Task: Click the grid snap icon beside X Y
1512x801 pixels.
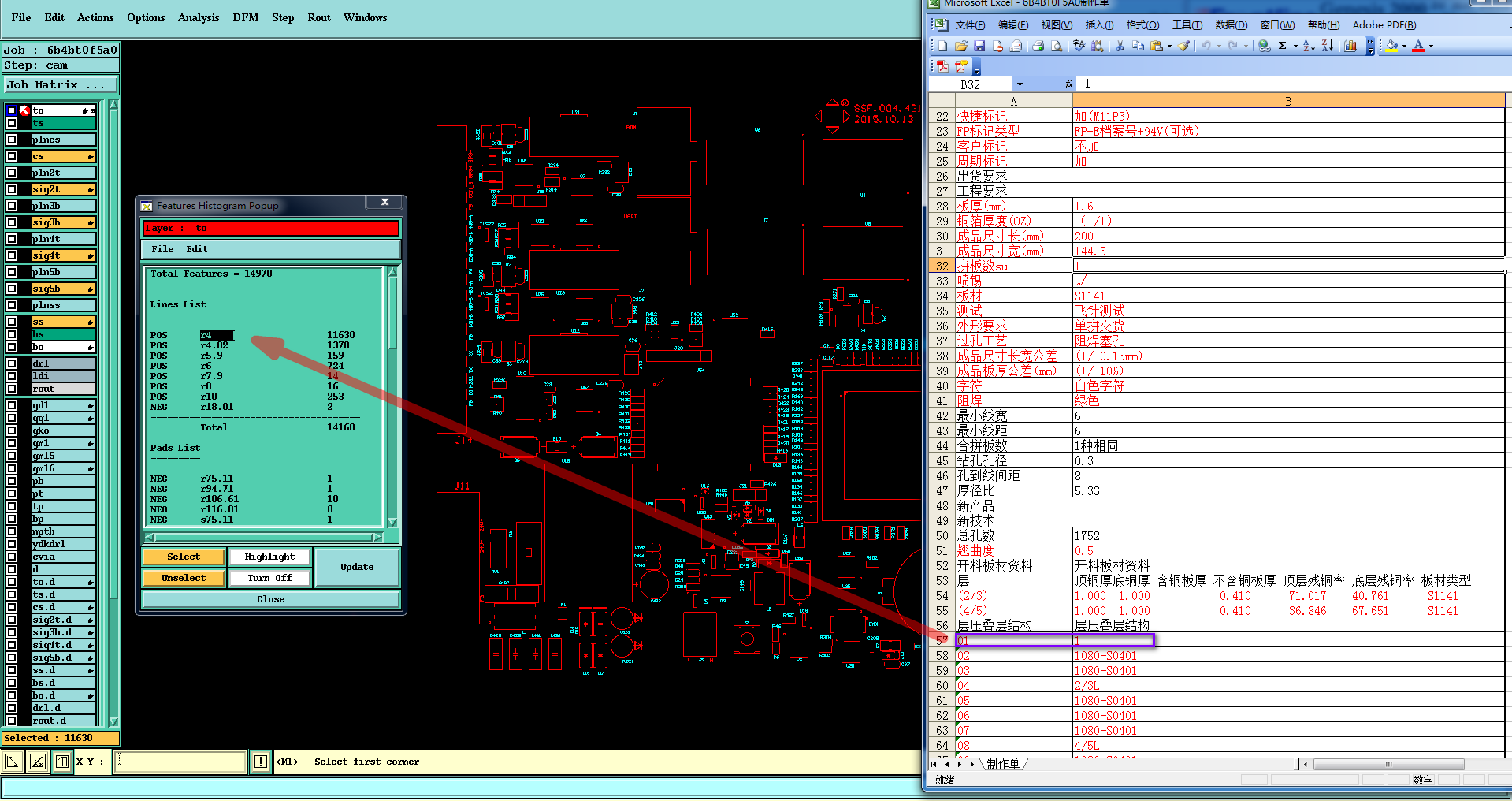Action: 62,762
